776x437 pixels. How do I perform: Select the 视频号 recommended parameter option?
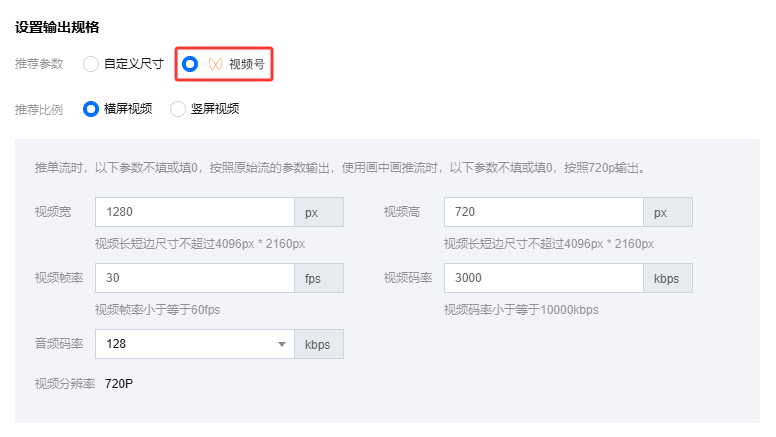click(x=190, y=64)
